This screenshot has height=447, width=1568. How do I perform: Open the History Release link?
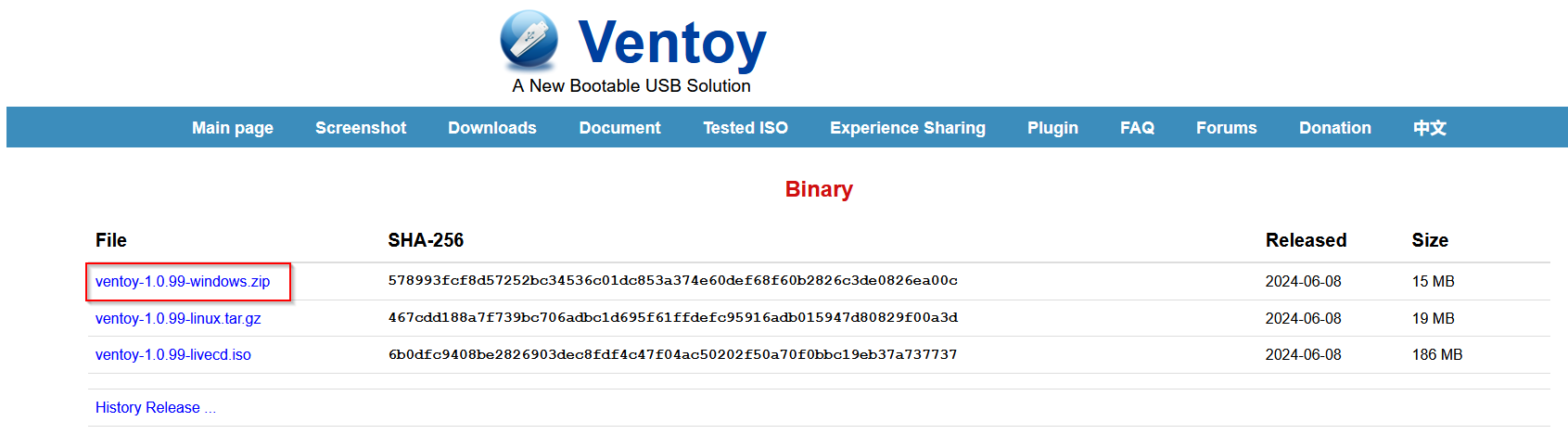(155, 408)
